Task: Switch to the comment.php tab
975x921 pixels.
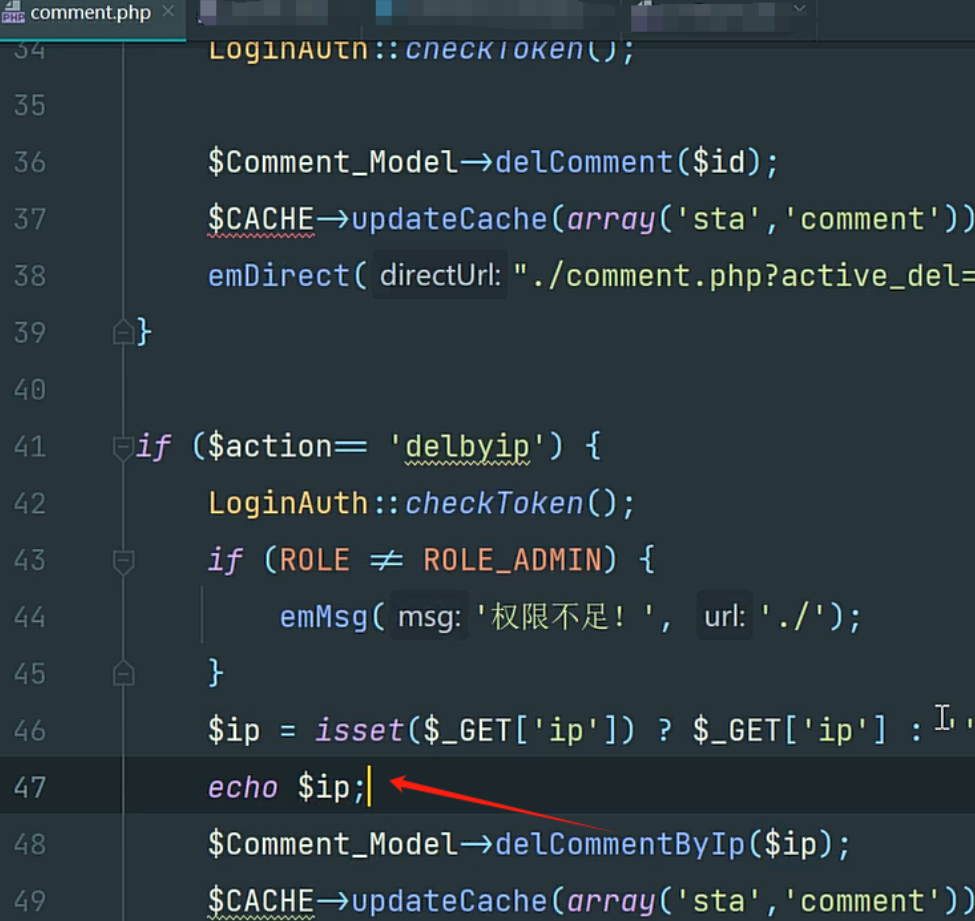Action: pos(90,13)
